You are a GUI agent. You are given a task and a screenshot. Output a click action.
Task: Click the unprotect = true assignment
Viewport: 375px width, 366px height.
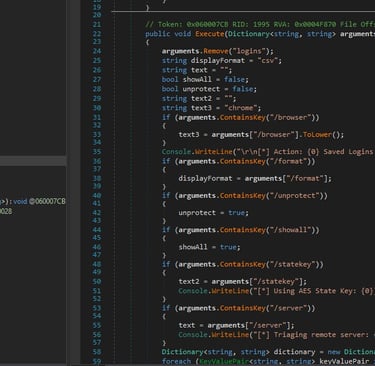pos(213,213)
